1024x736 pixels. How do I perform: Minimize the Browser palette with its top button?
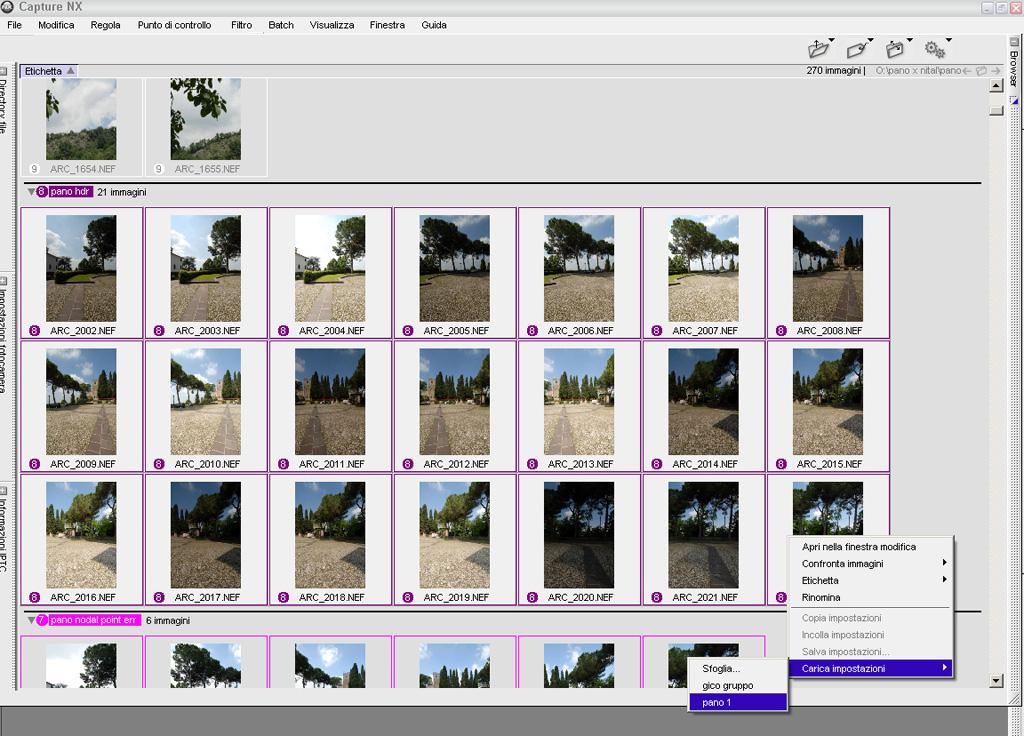pos(1014,41)
